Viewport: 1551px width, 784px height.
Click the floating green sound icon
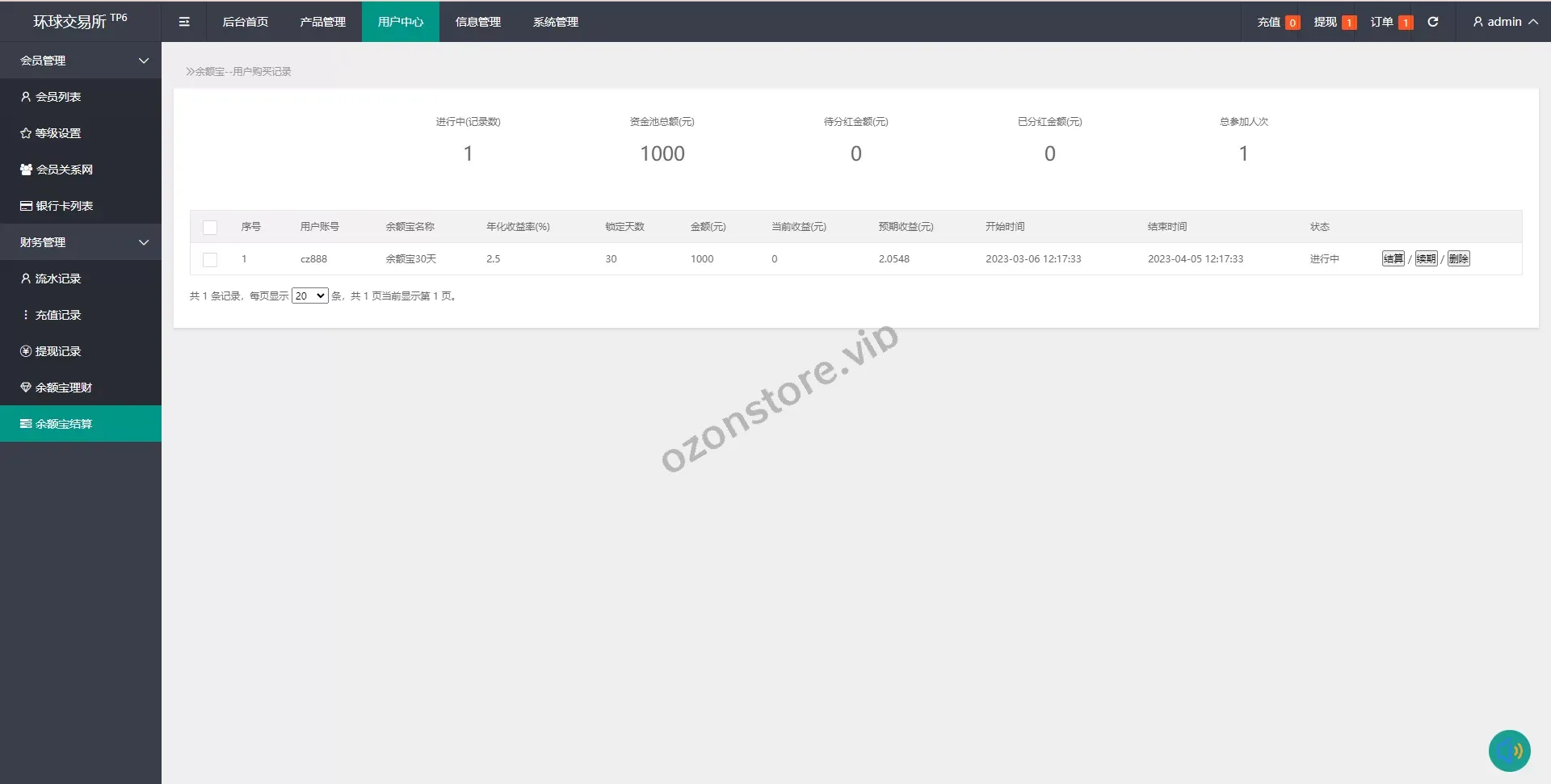1509,751
